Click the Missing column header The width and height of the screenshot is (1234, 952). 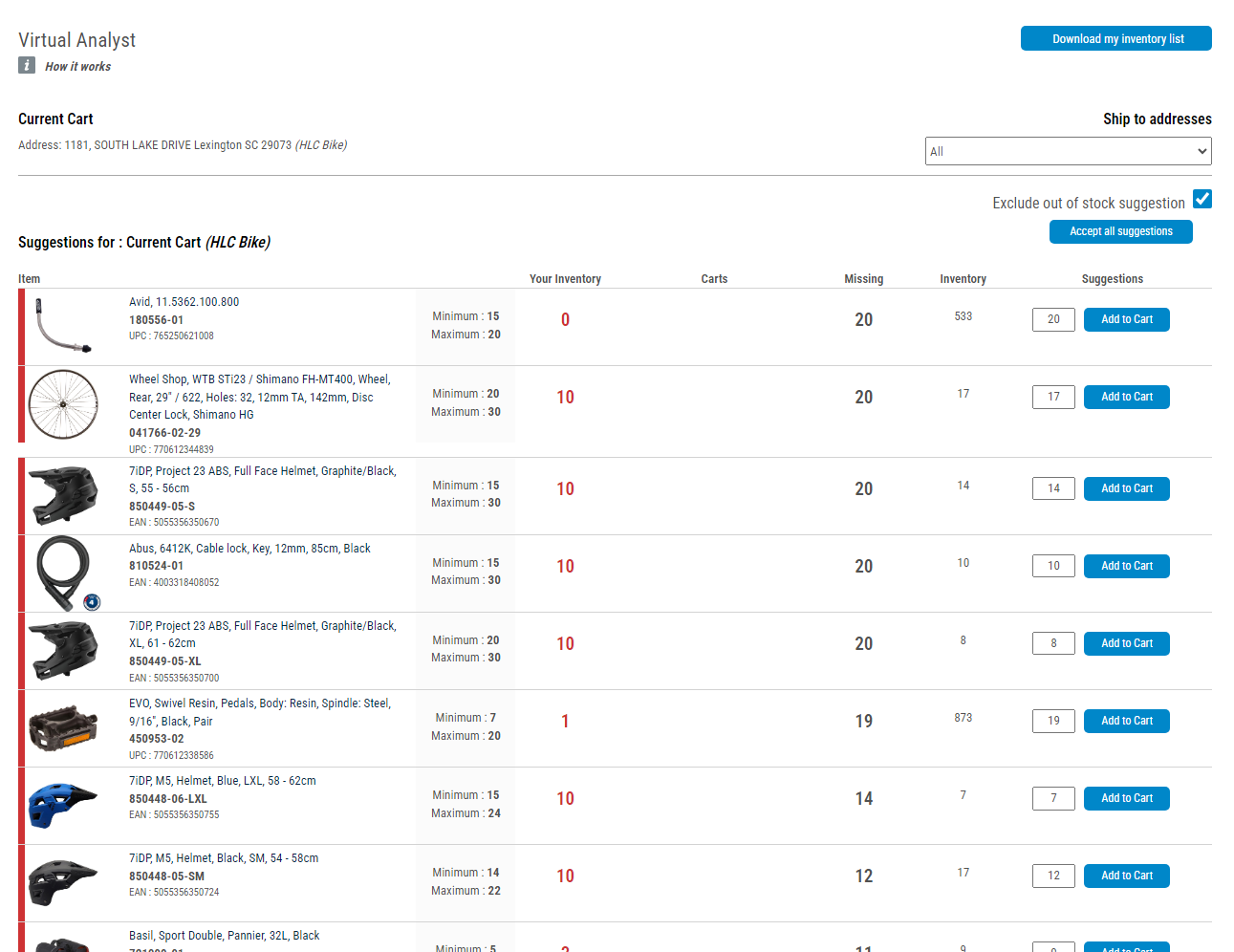863,279
